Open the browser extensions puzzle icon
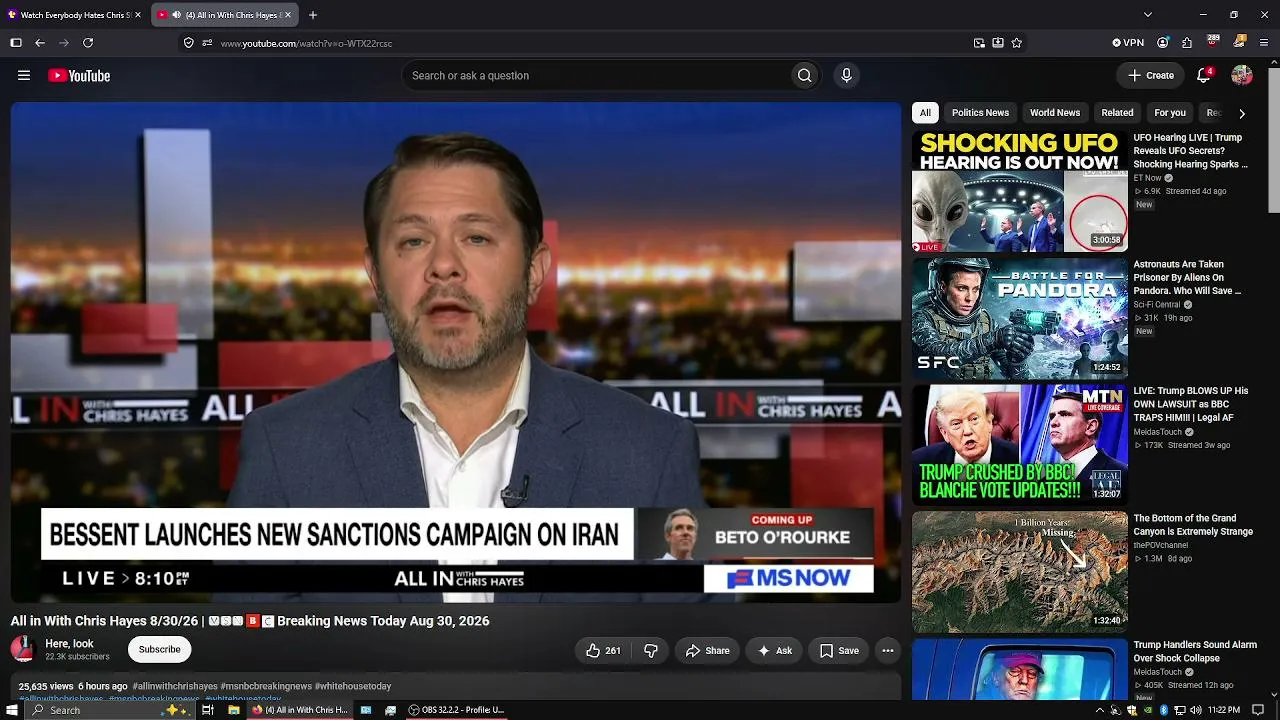This screenshot has width=1280, height=720. (1187, 43)
